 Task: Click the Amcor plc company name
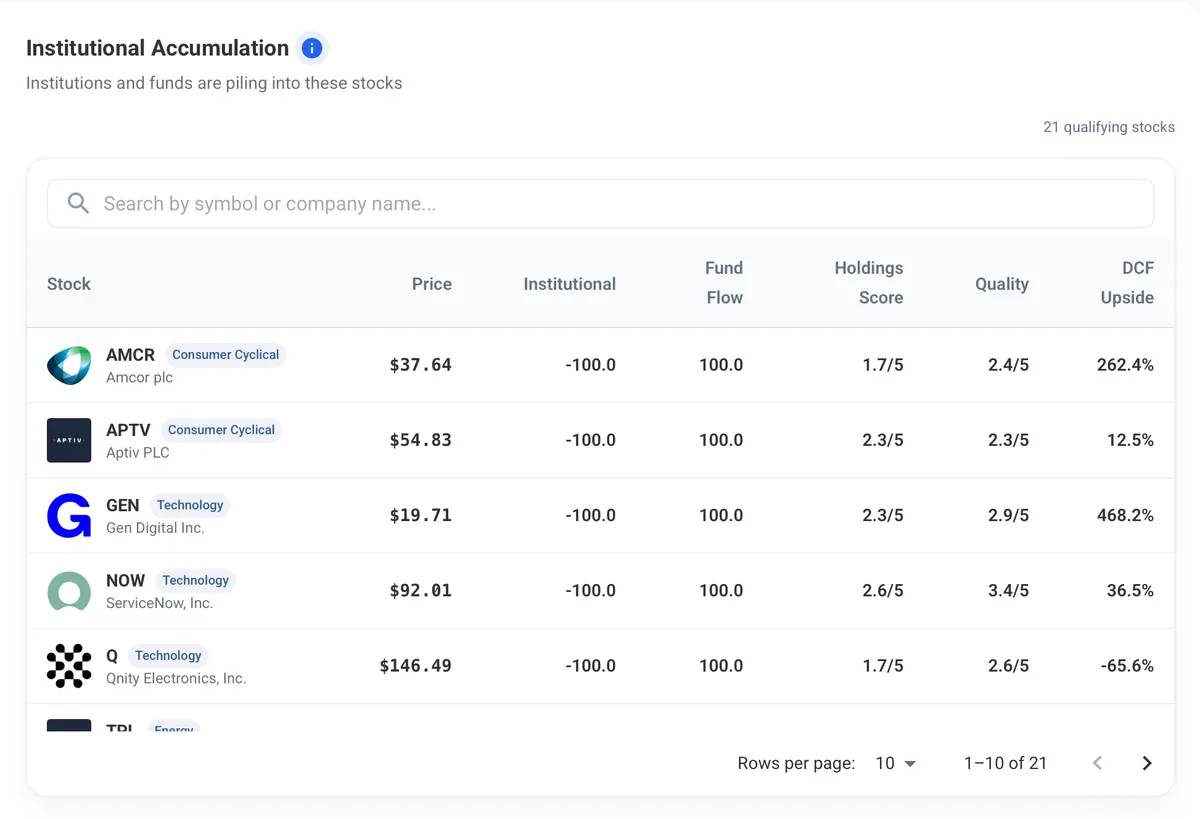click(x=140, y=377)
